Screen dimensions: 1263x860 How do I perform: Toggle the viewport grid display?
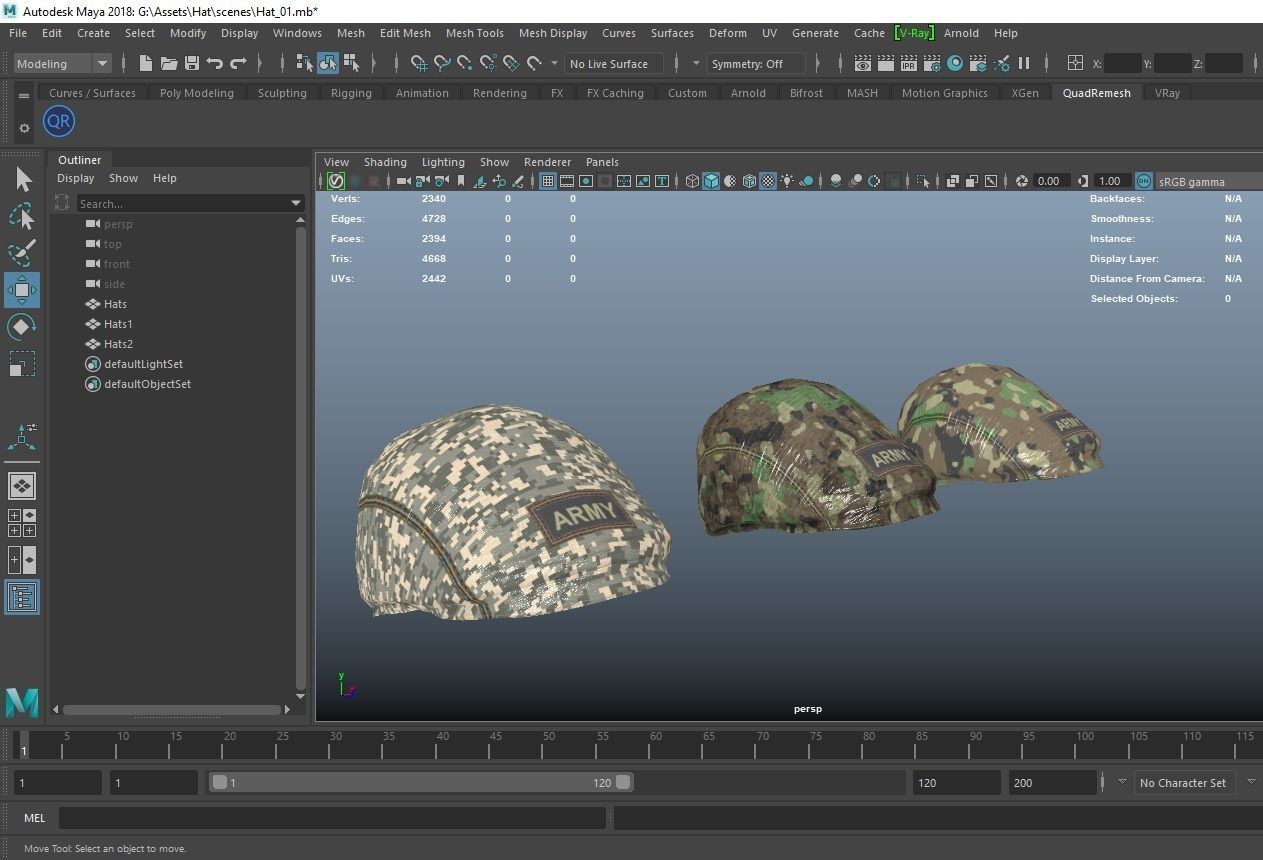tap(548, 181)
